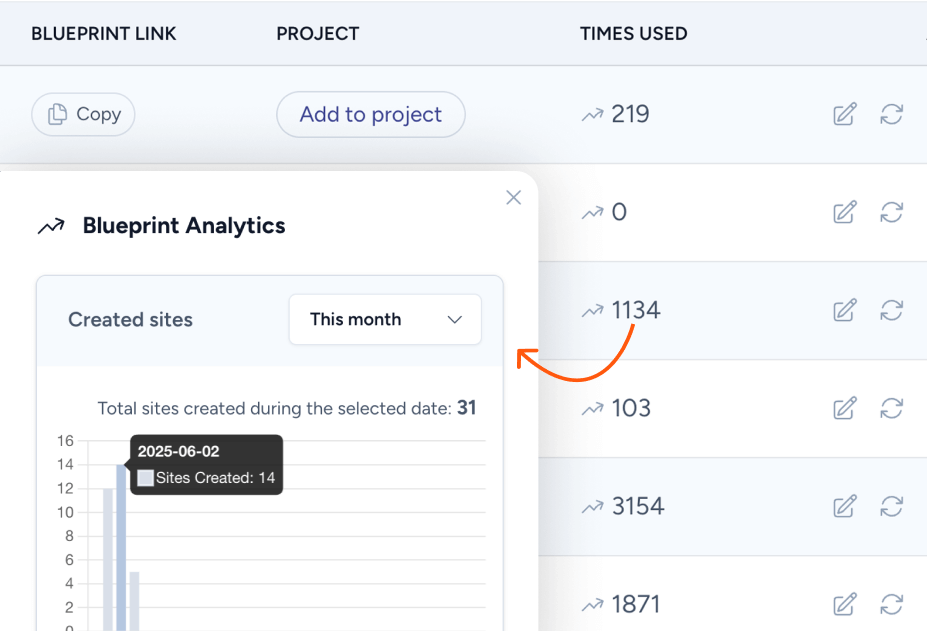Click the refresh icon in the 219 row
This screenshot has height=631, width=927.
click(891, 114)
